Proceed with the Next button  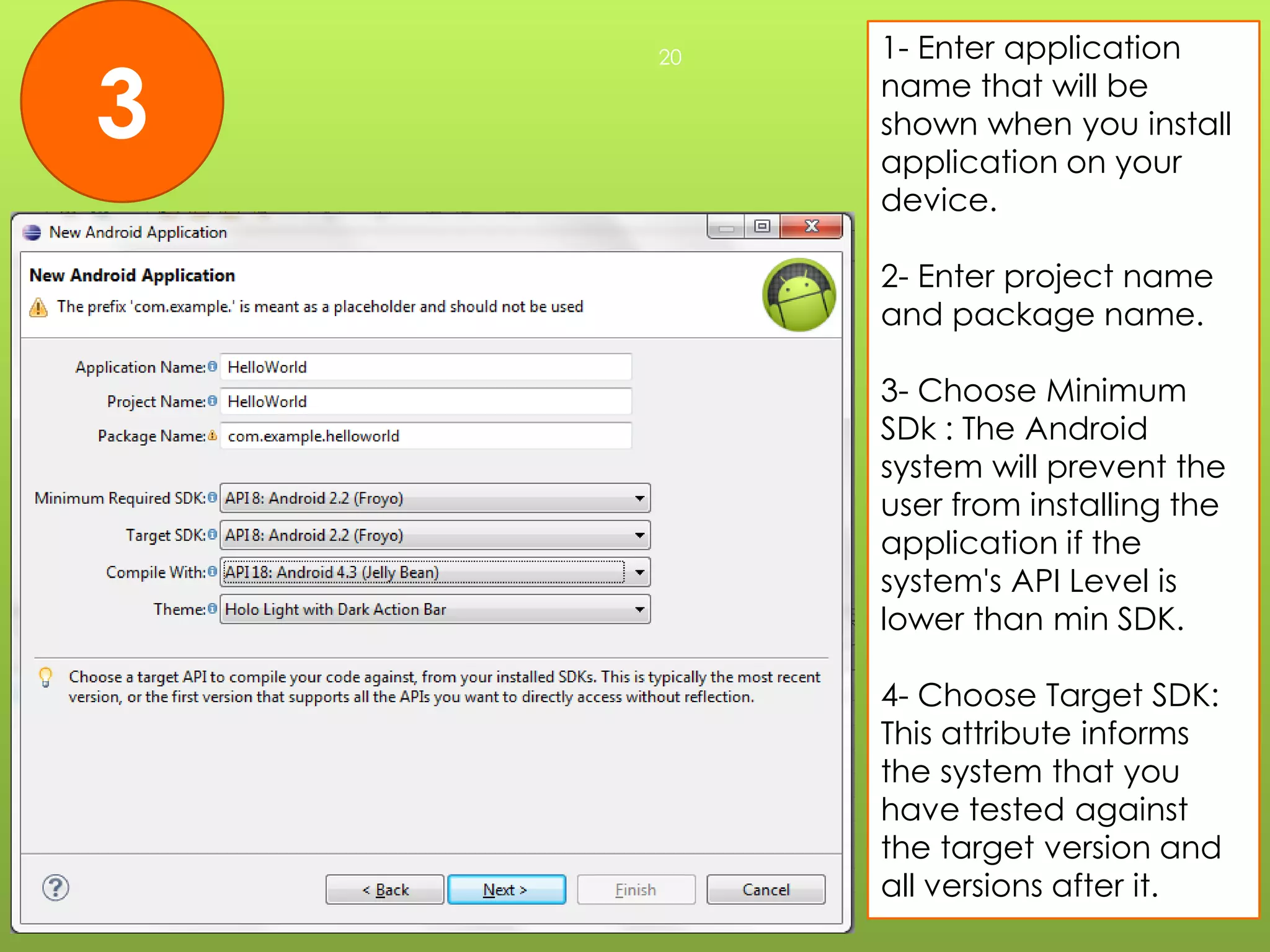tap(507, 889)
